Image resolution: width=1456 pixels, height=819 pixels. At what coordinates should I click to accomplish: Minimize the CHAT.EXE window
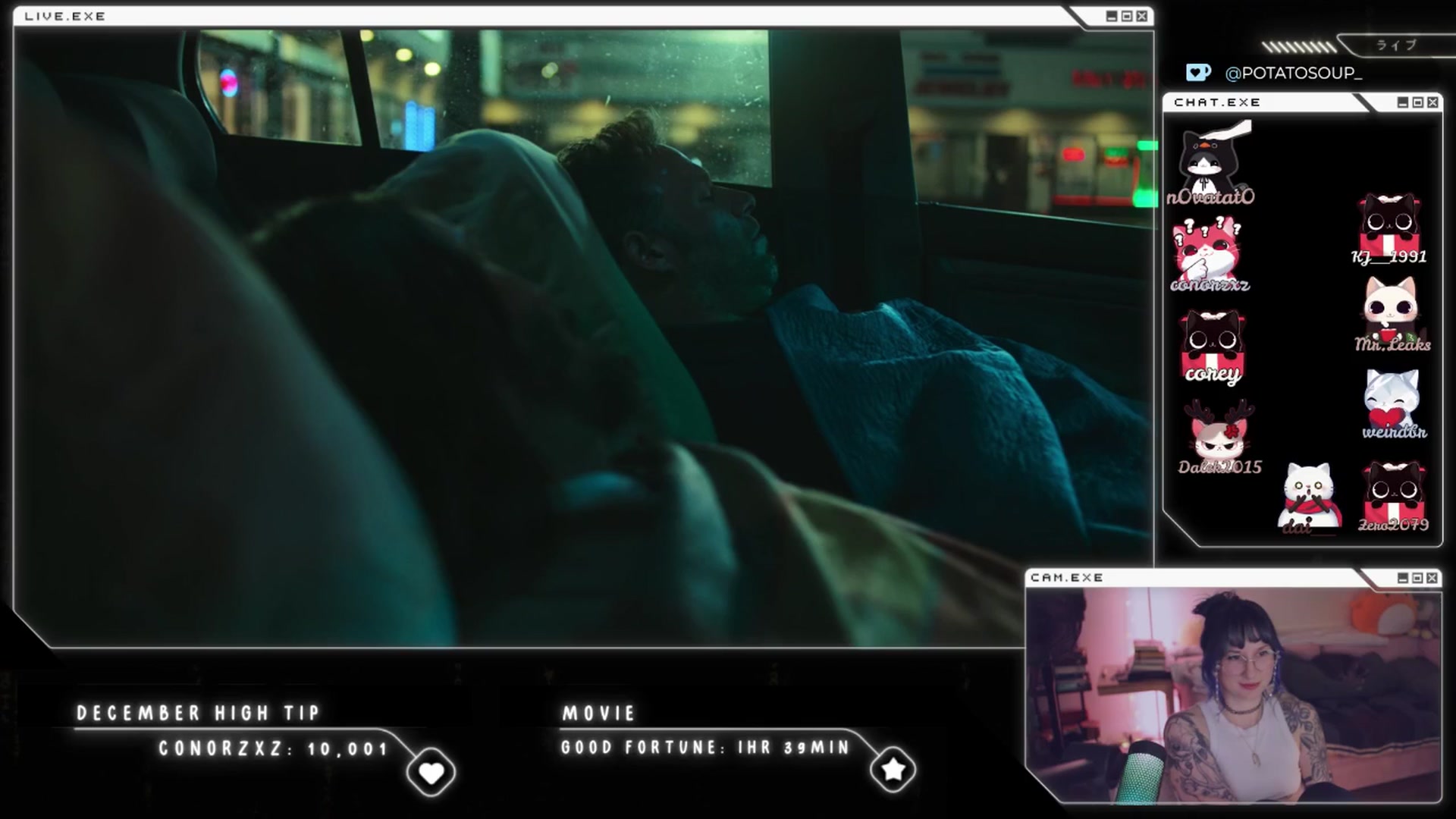coord(1403,102)
